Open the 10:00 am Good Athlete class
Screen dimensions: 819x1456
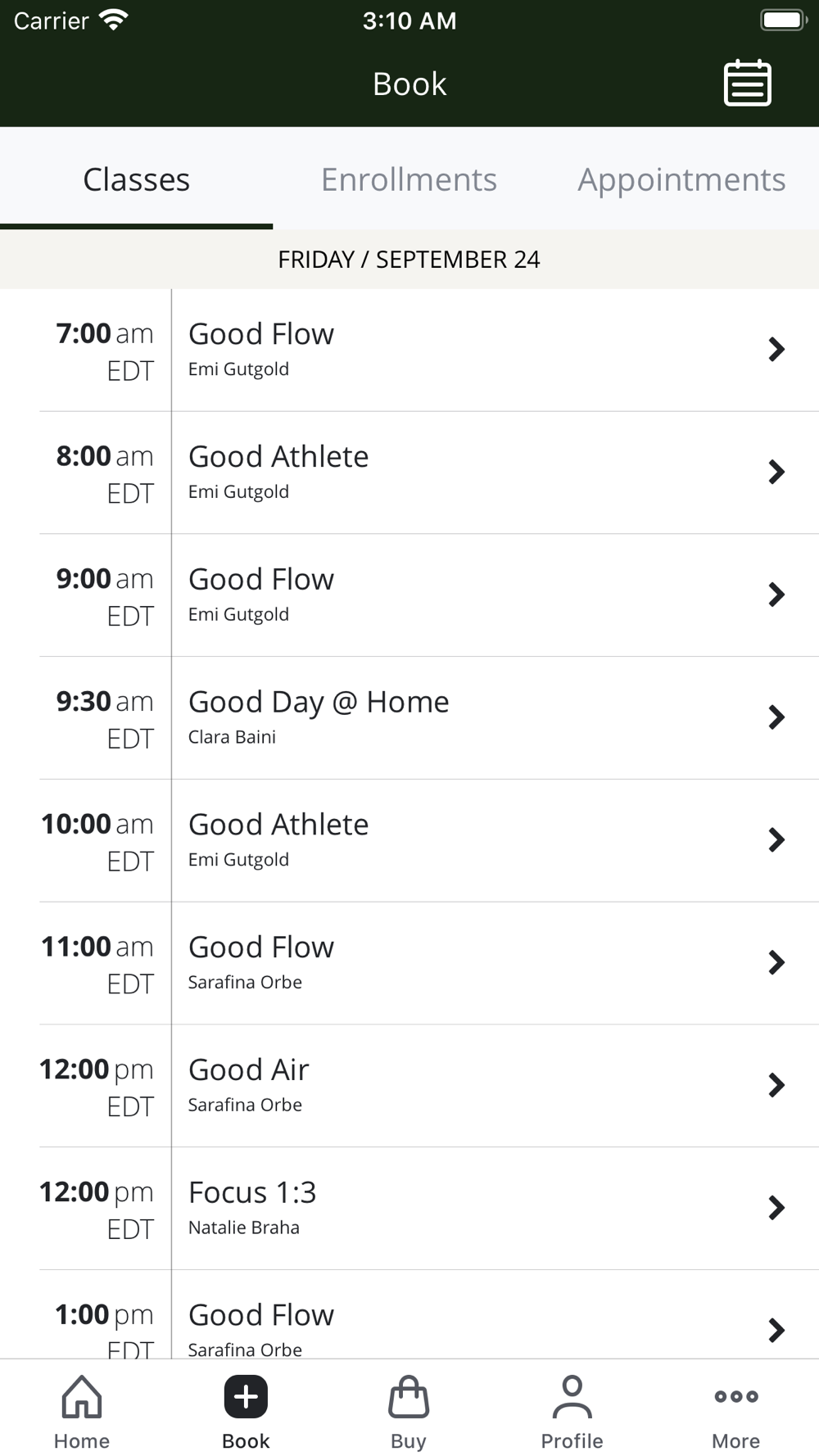click(x=409, y=840)
